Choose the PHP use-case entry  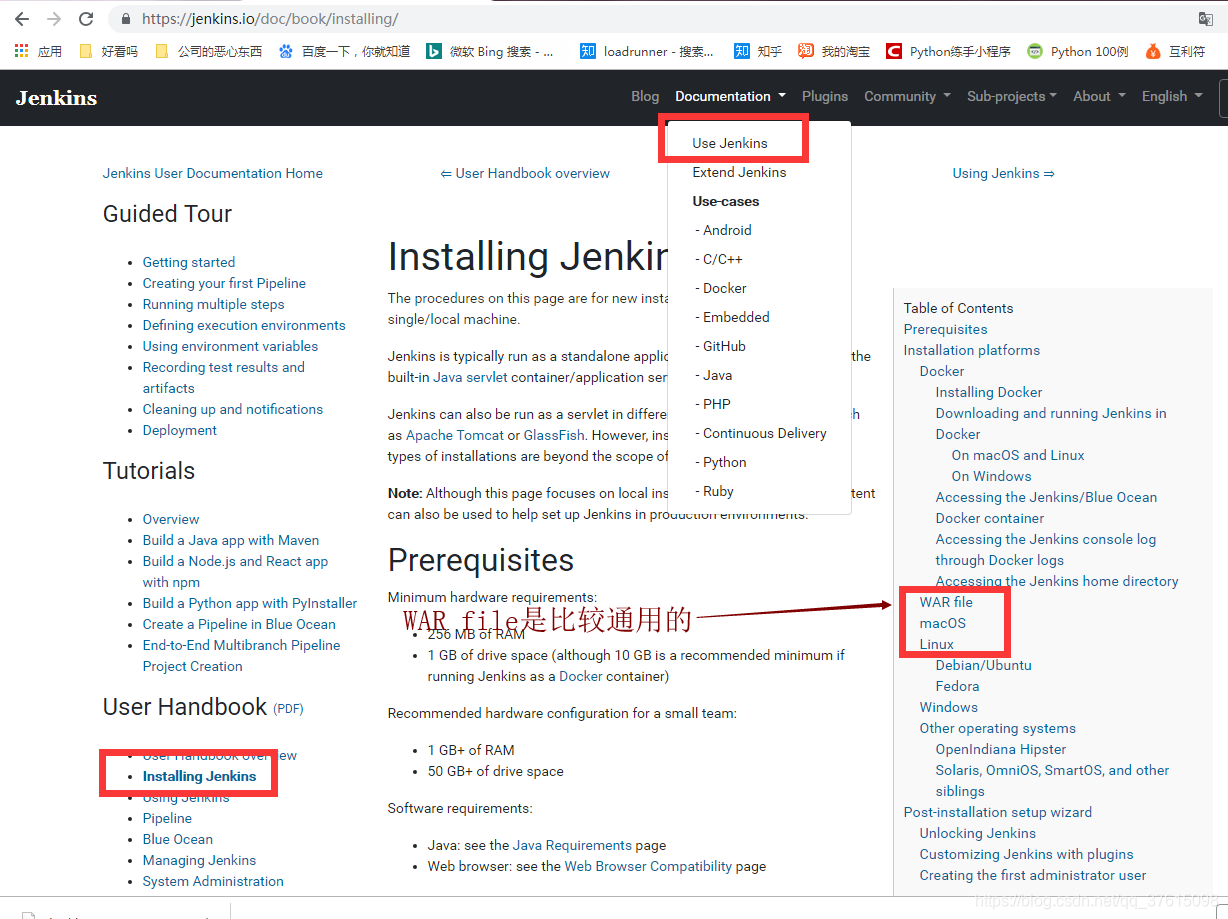coord(713,404)
